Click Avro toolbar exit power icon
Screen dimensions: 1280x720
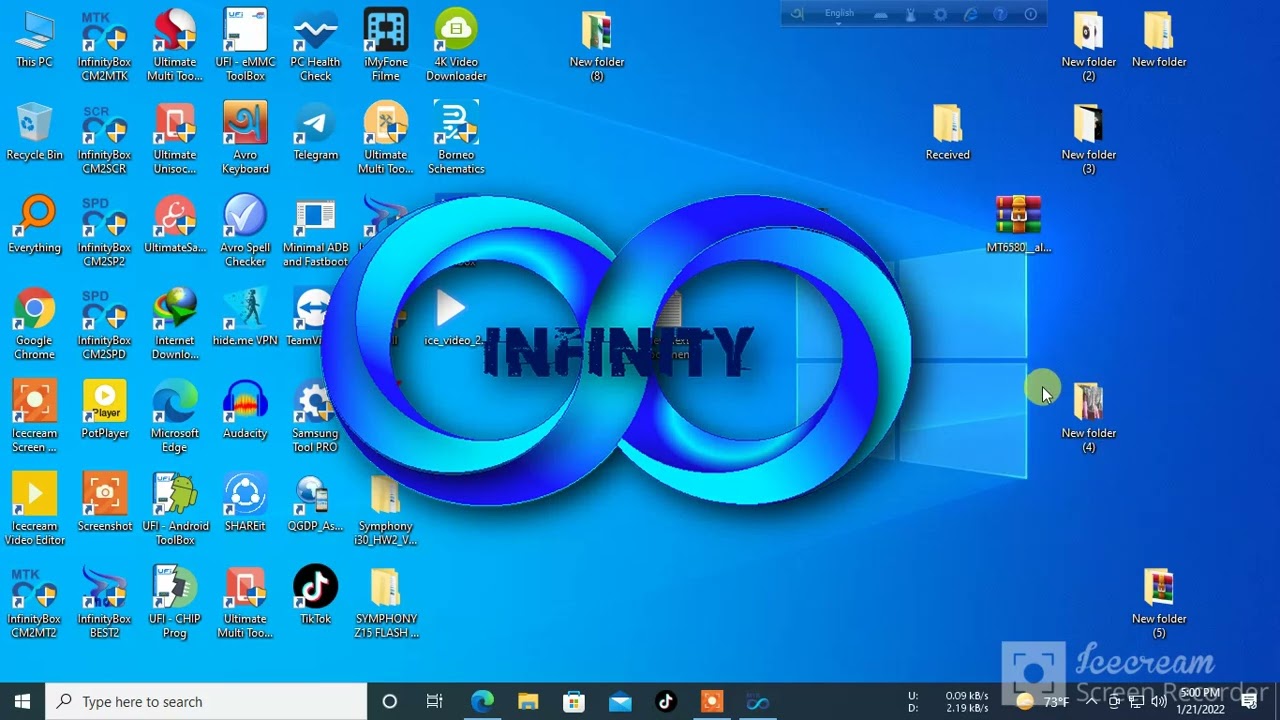point(1030,14)
